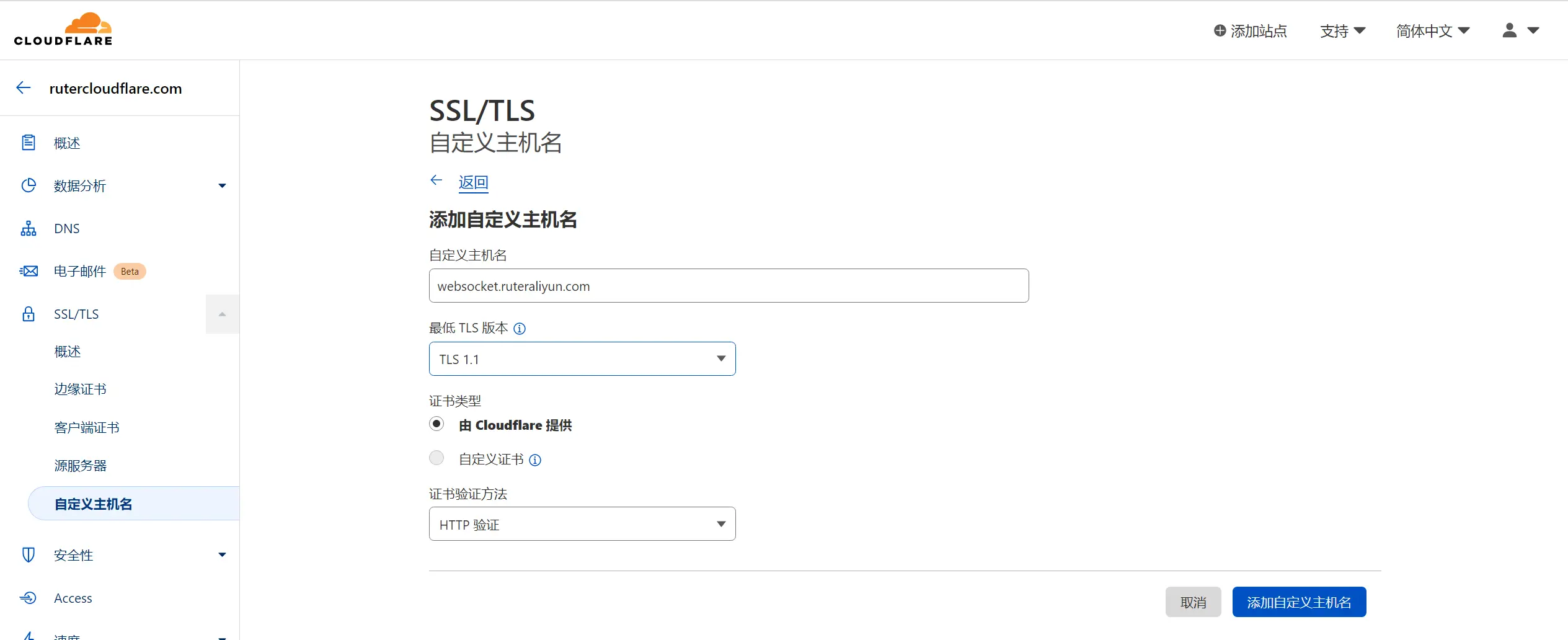Screen dimensions: 1568x640
Task: Expand the 数据分析 sidebar section
Action: pos(222,185)
